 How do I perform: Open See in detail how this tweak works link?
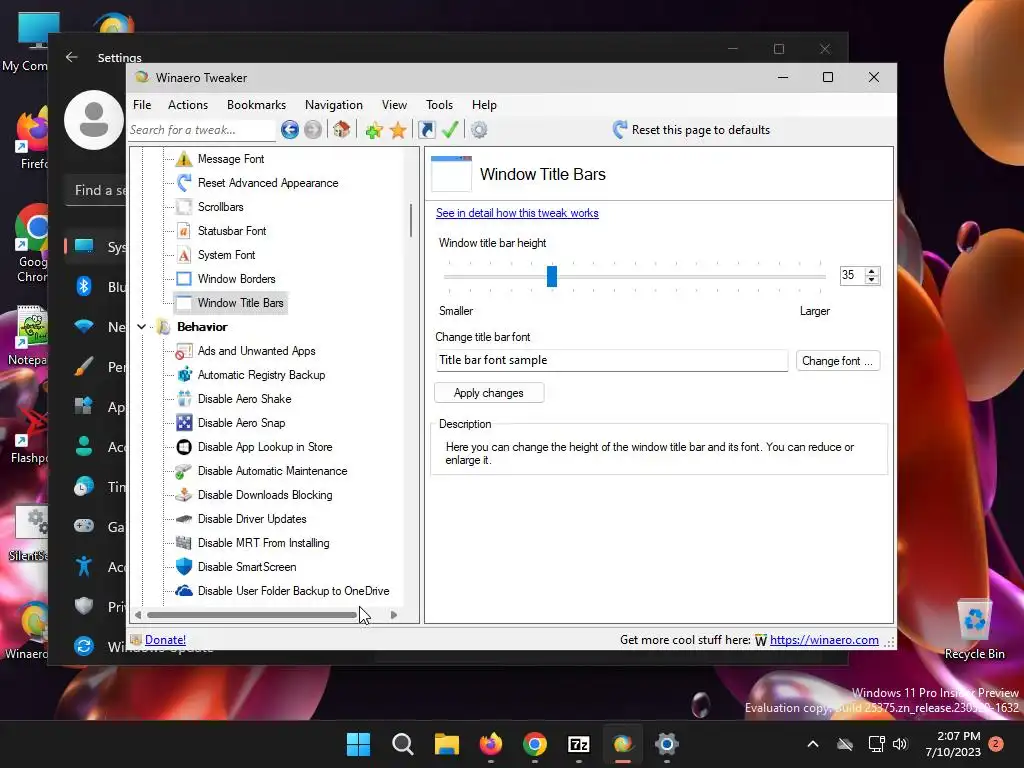[517, 213]
